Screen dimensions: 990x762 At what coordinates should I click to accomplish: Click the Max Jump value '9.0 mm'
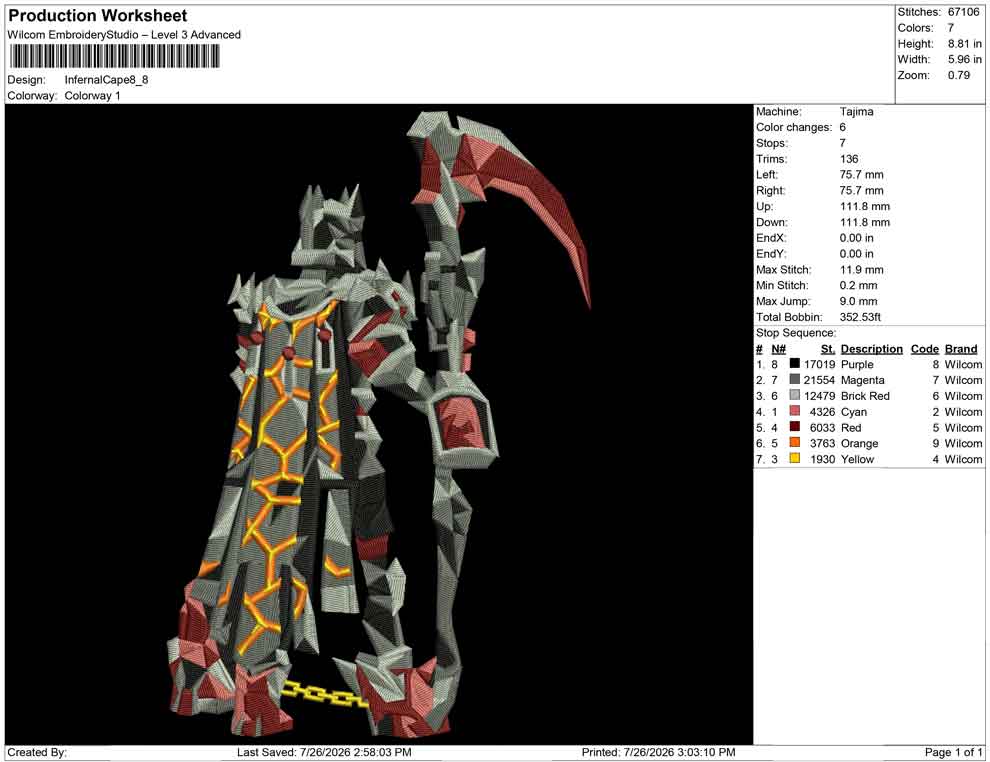[x=858, y=301]
